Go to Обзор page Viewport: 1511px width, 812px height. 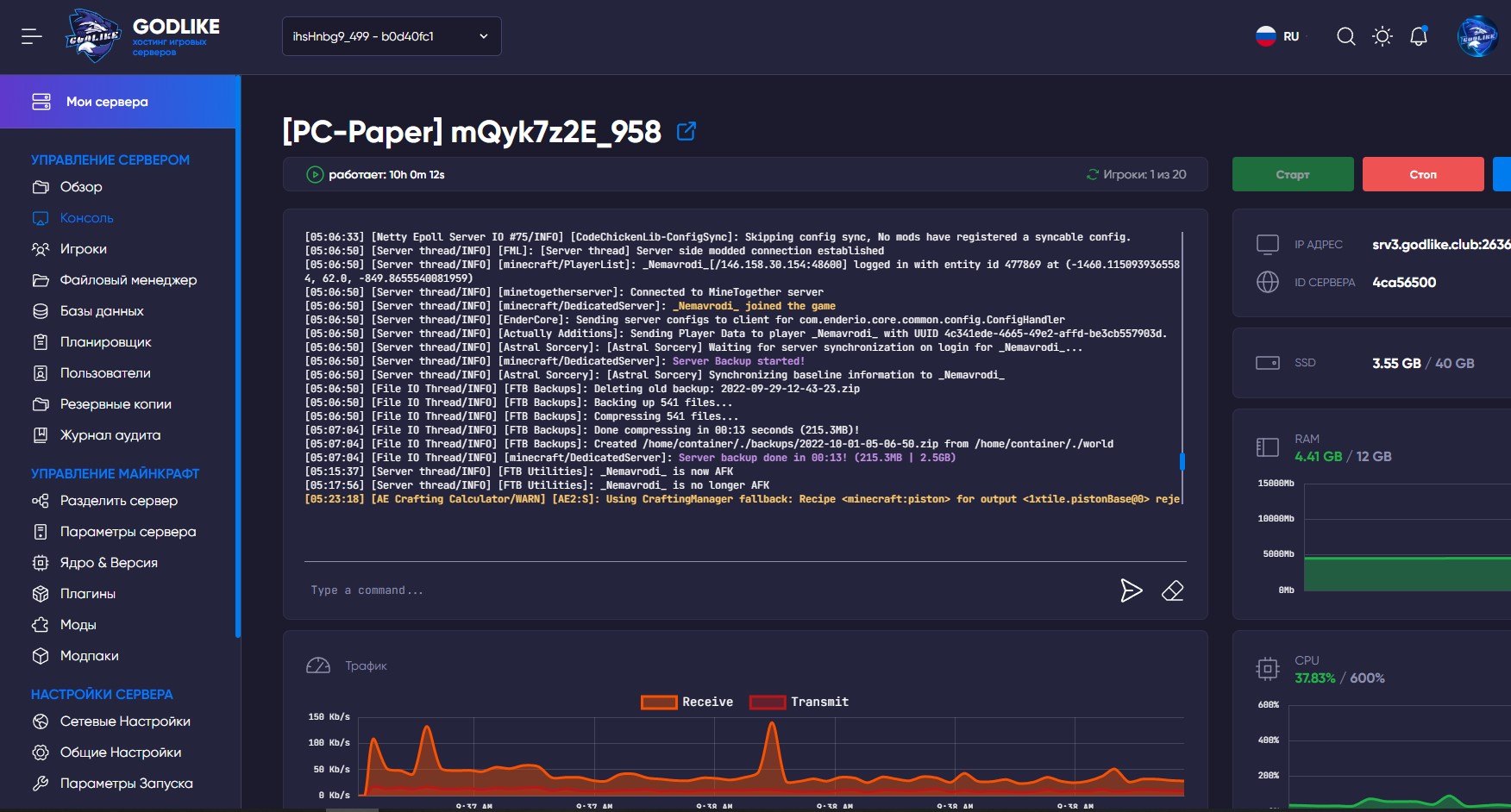(x=81, y=187)
